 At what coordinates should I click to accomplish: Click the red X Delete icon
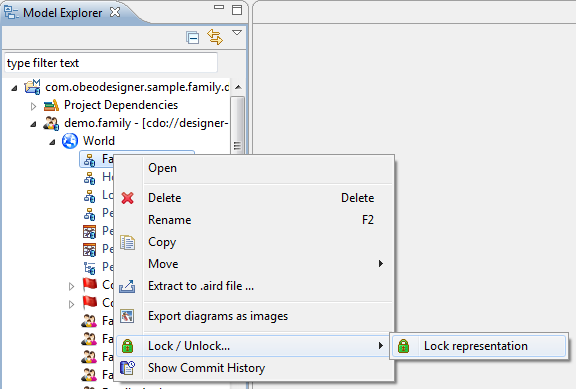127,198
